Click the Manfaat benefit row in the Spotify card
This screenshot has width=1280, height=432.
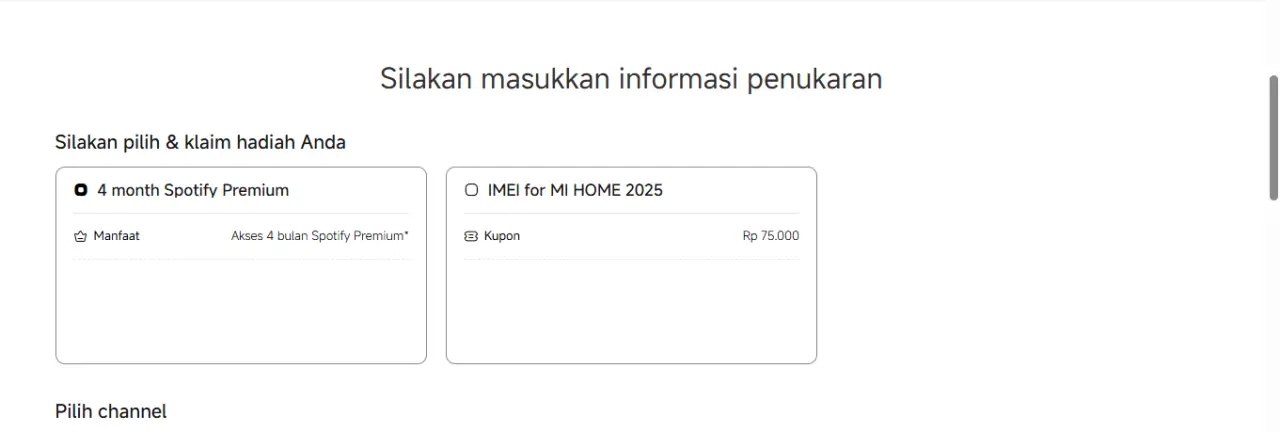tap(241, 237)
